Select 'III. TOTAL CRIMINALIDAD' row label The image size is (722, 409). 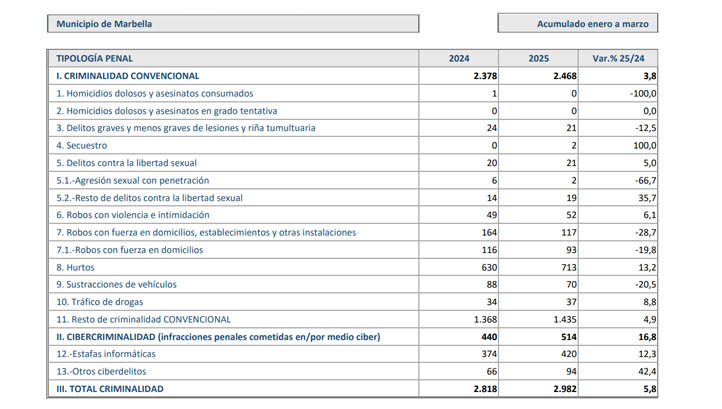pyautogui.click(x=110, y=389)
